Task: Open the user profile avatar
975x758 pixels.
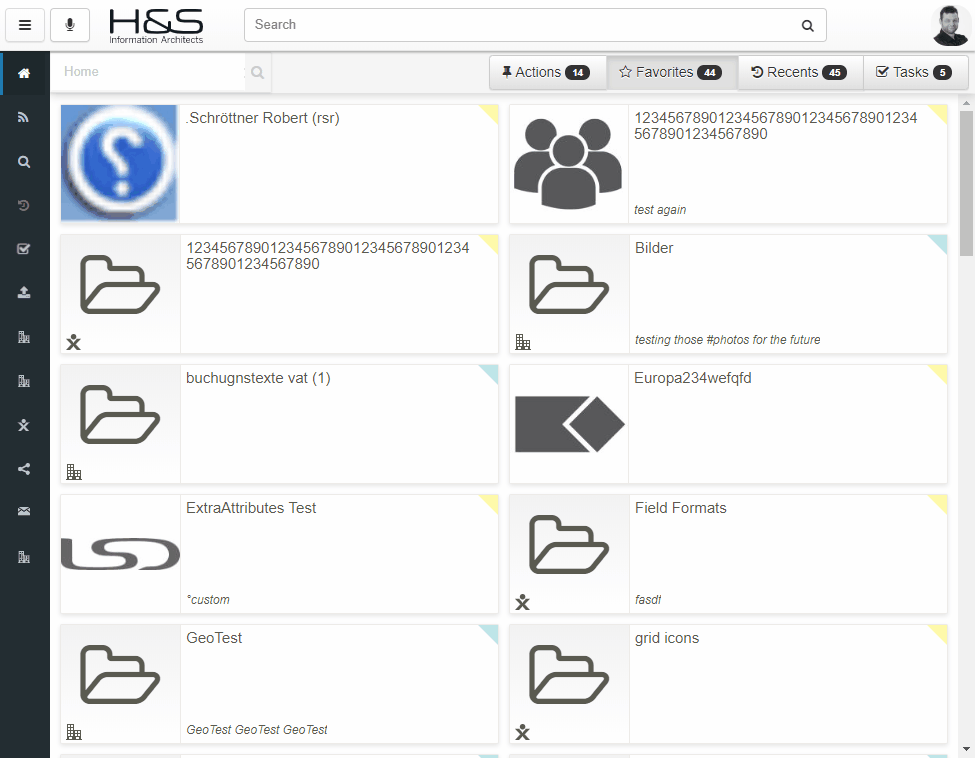Action: (x=950, y=26)
